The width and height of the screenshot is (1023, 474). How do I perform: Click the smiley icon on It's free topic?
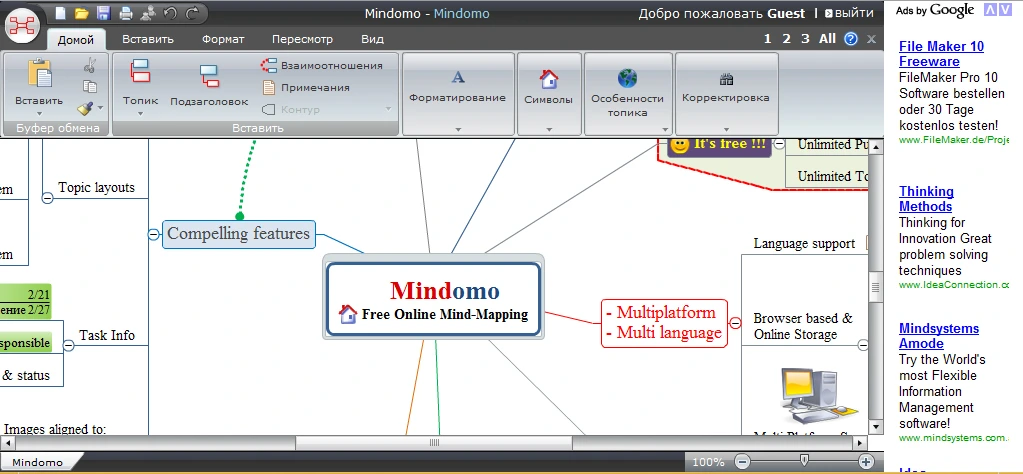pos(680,145)
